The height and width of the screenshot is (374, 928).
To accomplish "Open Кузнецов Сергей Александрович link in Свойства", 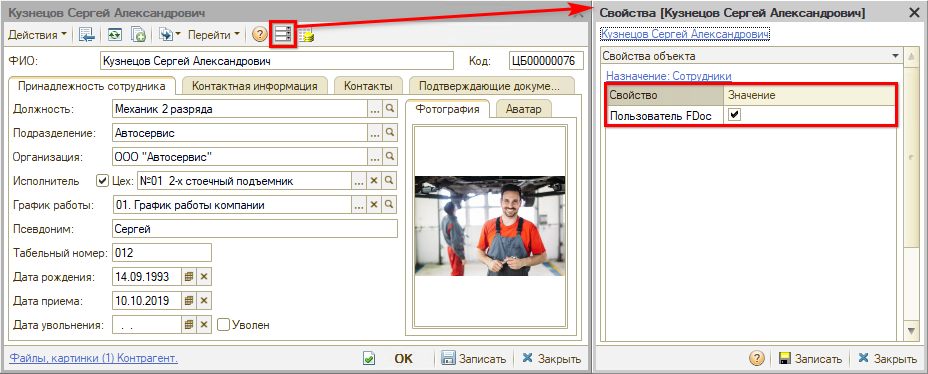I will click(x=685, y=35).
